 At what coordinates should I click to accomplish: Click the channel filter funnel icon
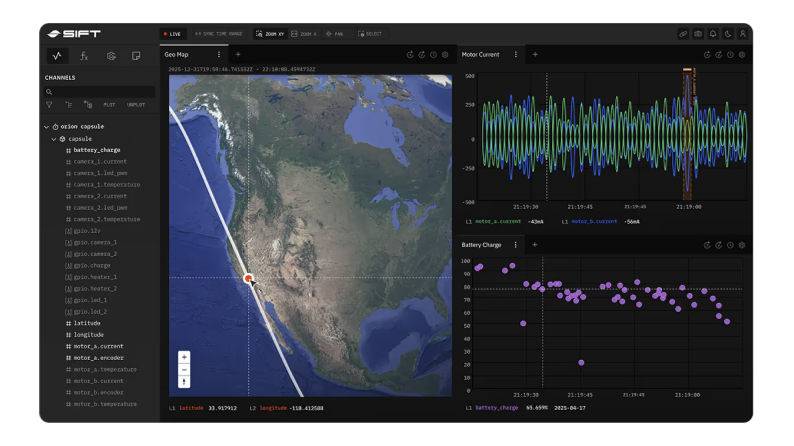click(49, 105)
